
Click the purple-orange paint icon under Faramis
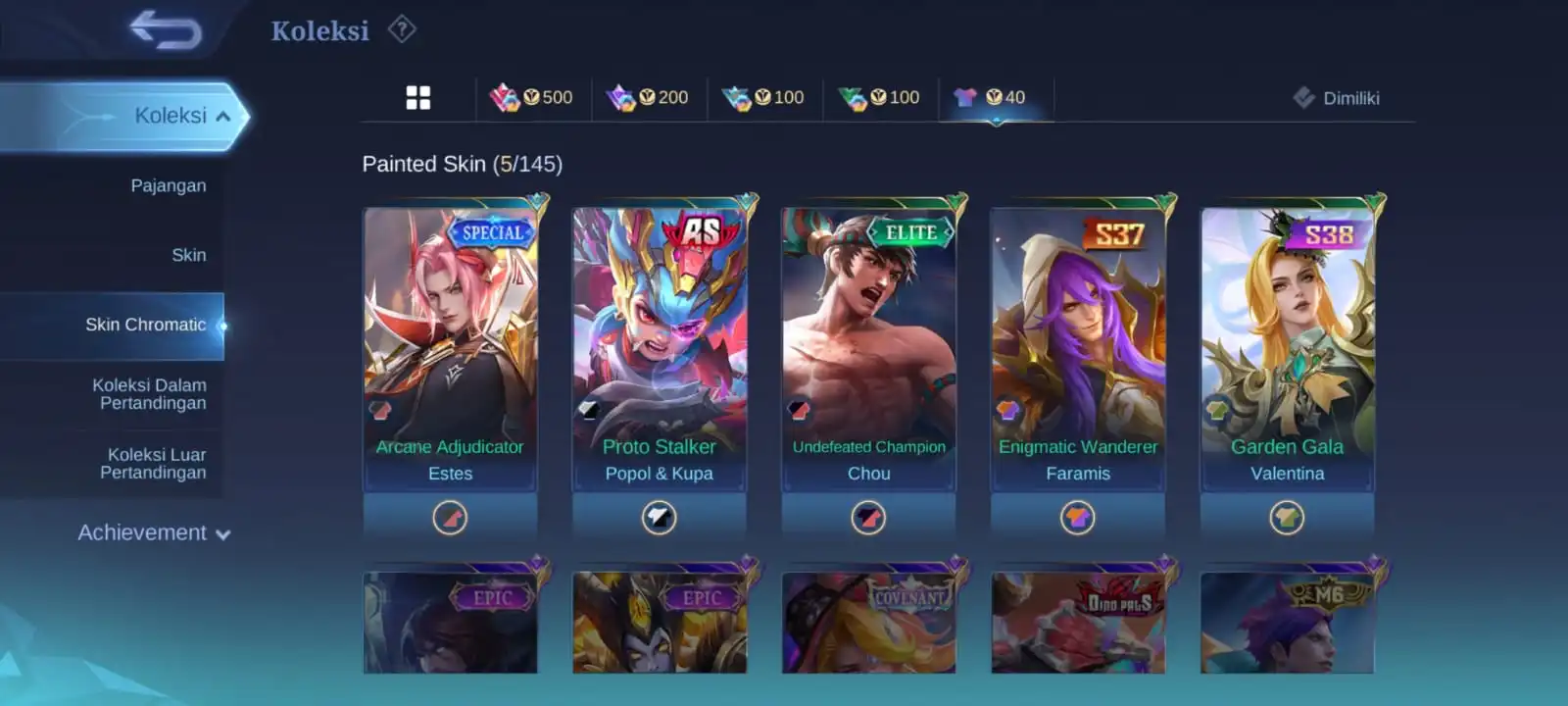1077,517
